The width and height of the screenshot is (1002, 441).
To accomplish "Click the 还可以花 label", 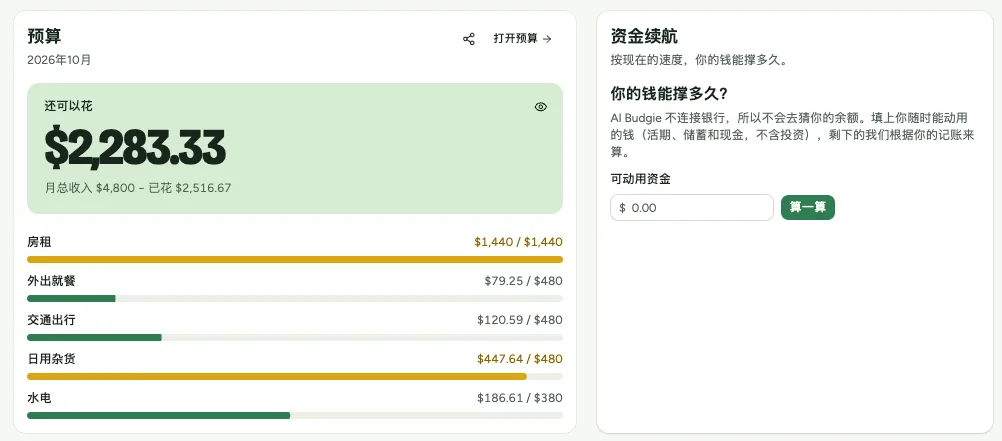I will point(68,106).
